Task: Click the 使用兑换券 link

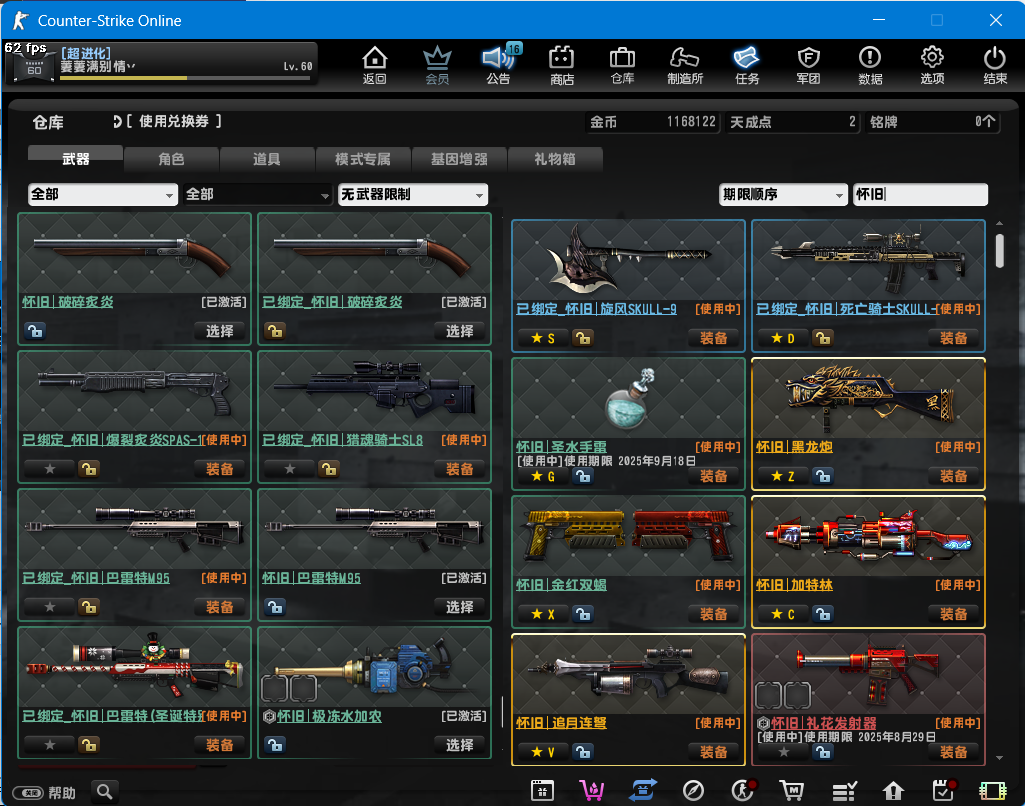Action: click(x=173, y=121)
